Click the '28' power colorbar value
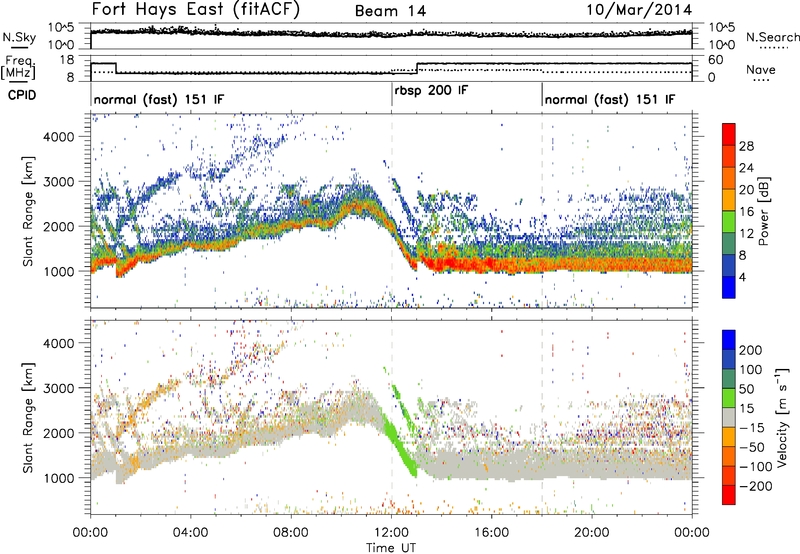This screenshot has width=800, height=554. [746, 146]
